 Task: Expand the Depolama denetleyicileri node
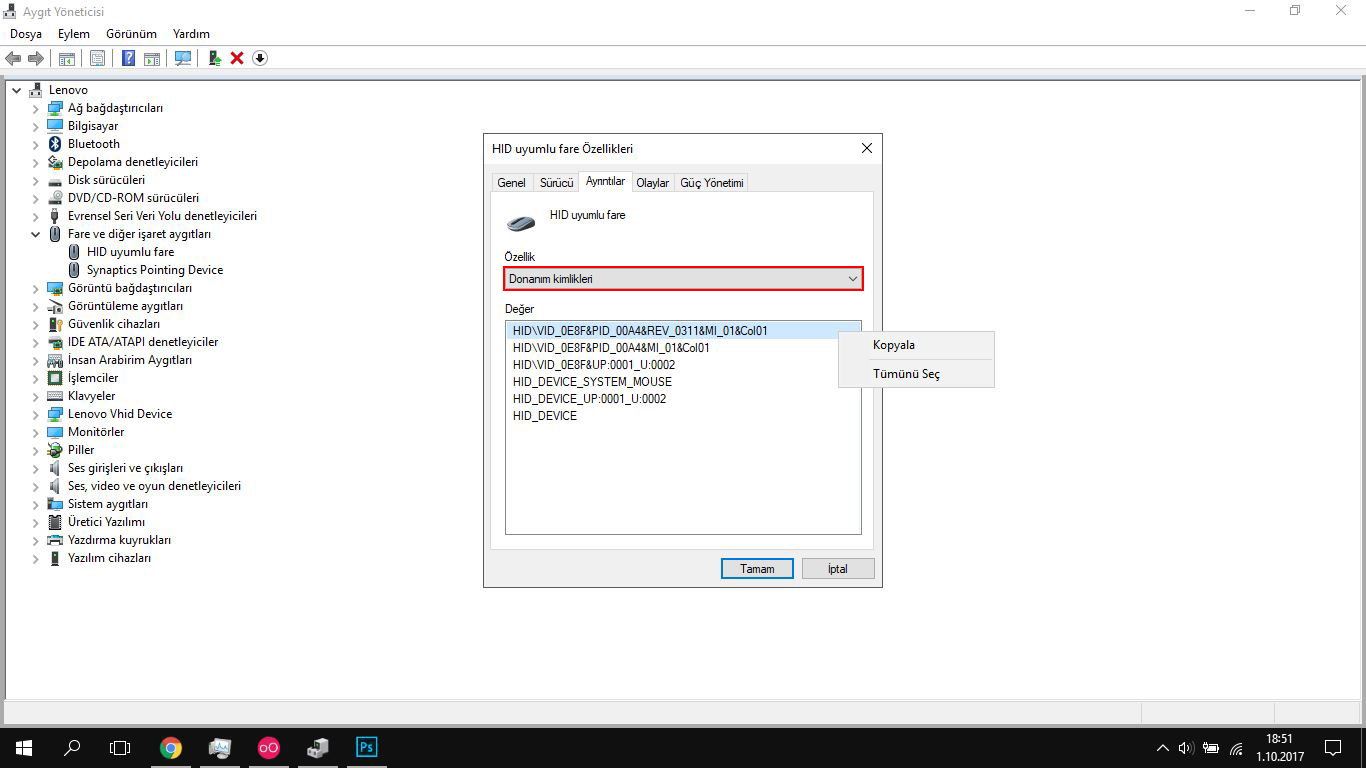click(x=36, y=162)
